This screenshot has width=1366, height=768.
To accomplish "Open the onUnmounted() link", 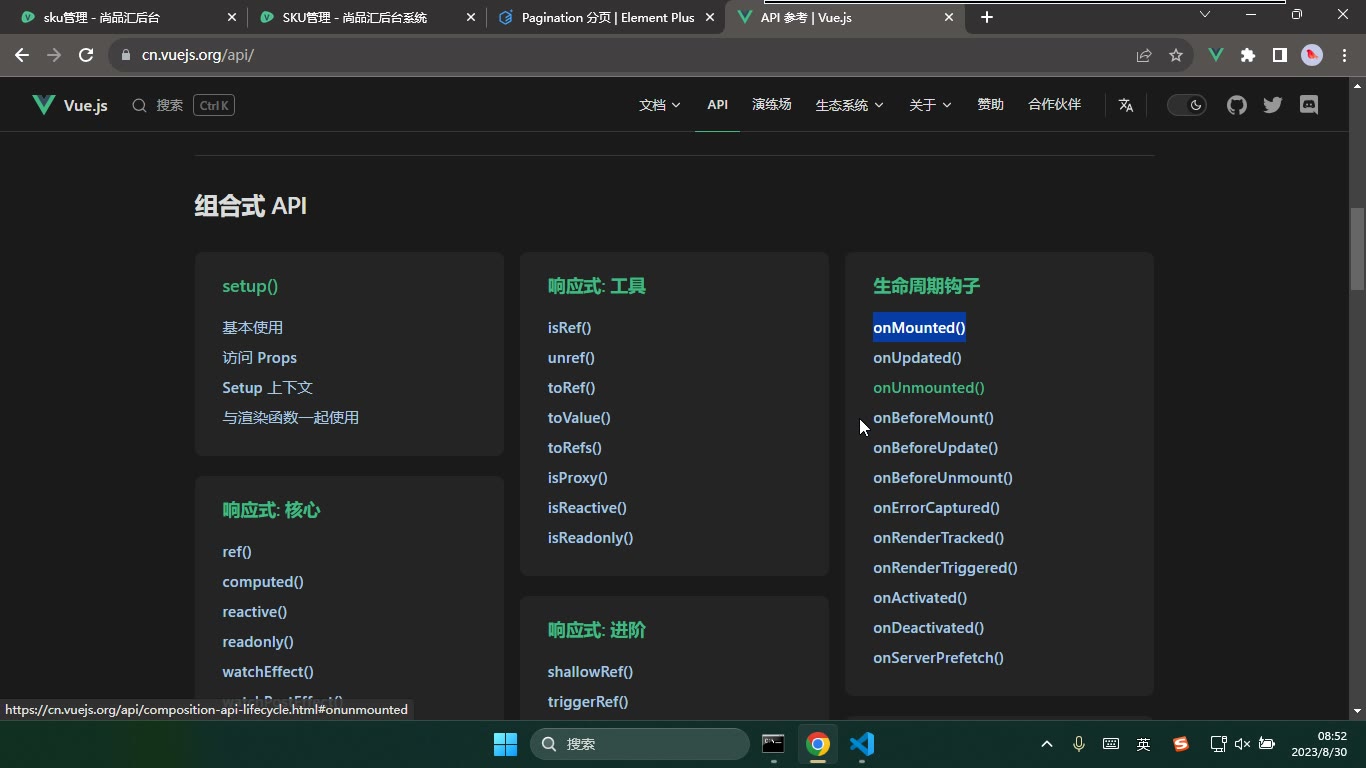I will 928,388.
